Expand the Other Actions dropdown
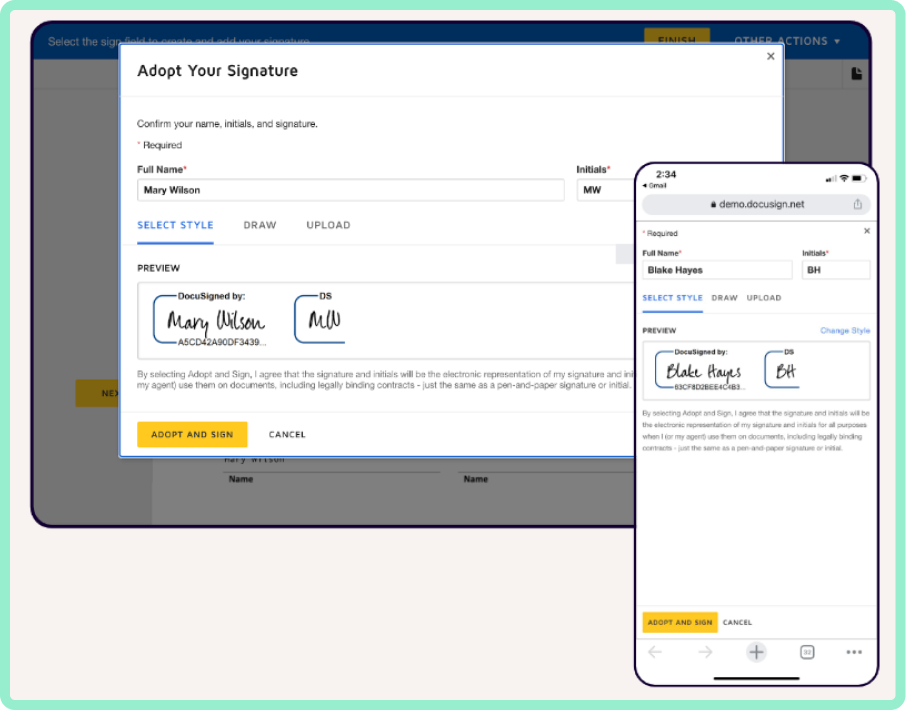Viewport: 906px width, 710px height. 787,41
